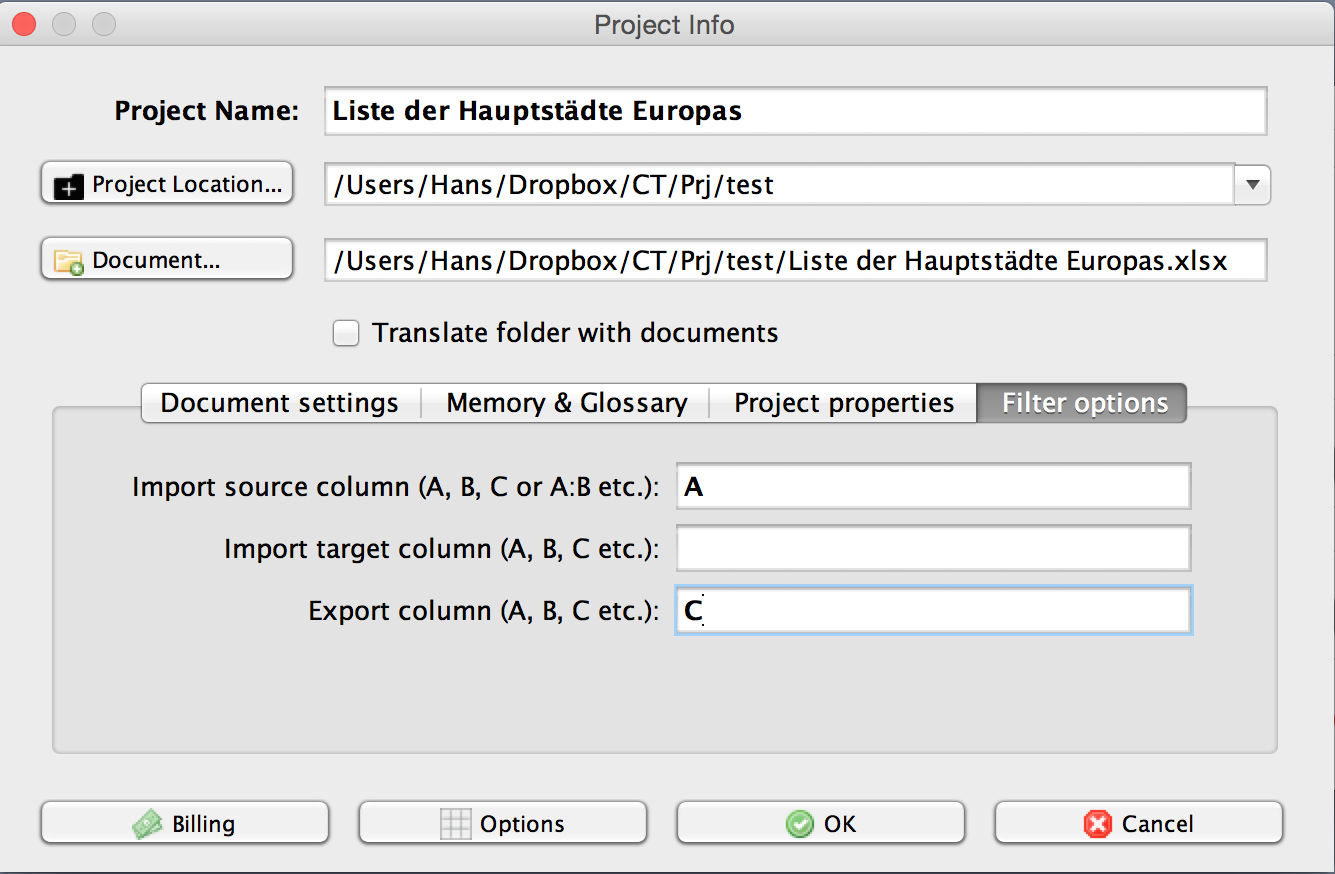Viewport: 1335px width, 874px height.
Task: Click the green money Billing icon
Action: tap(148, 824)
